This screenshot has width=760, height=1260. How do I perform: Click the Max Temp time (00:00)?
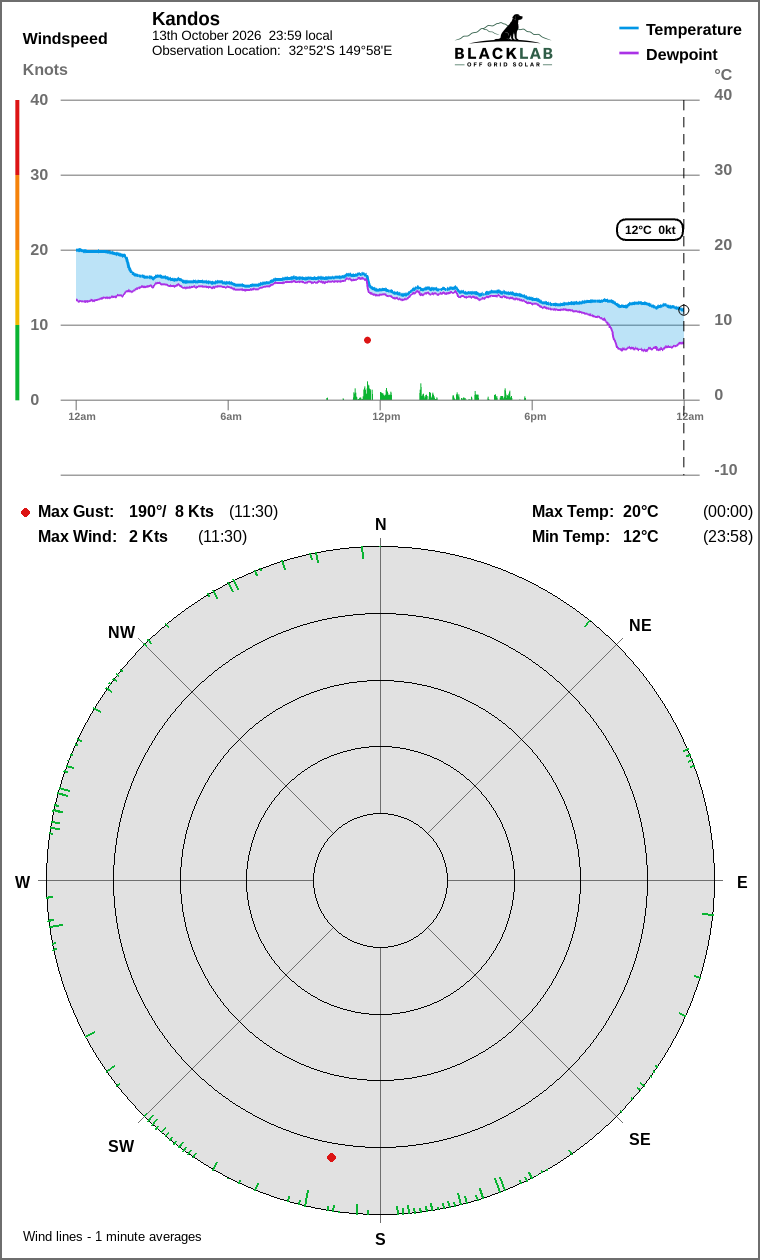[728, 512]
